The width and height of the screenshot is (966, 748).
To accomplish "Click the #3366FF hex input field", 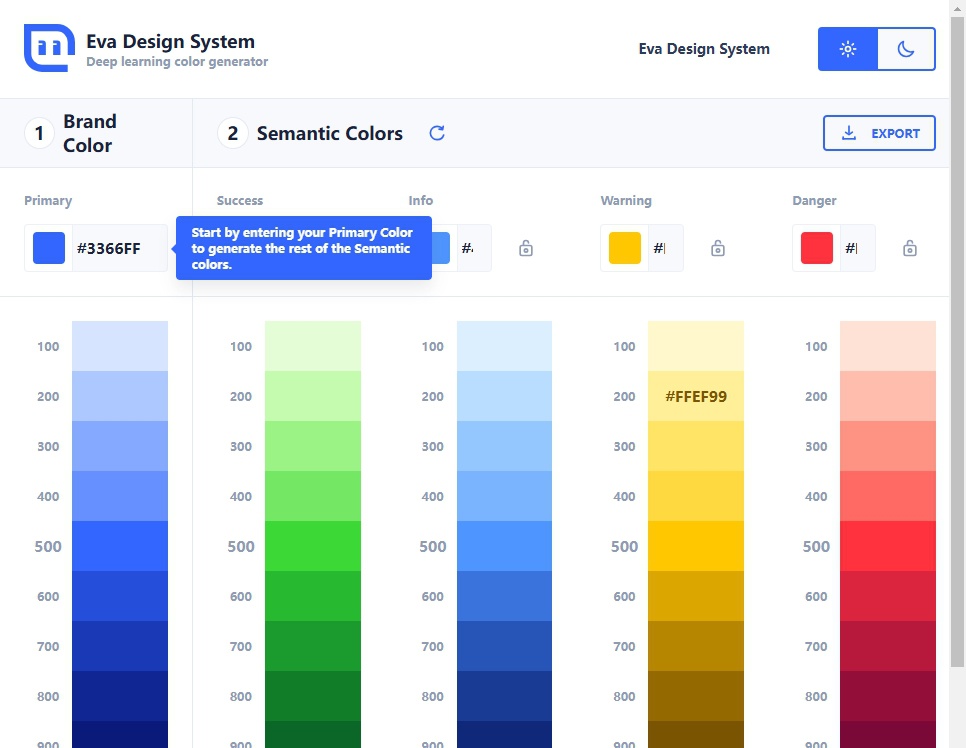I will 110,247.
